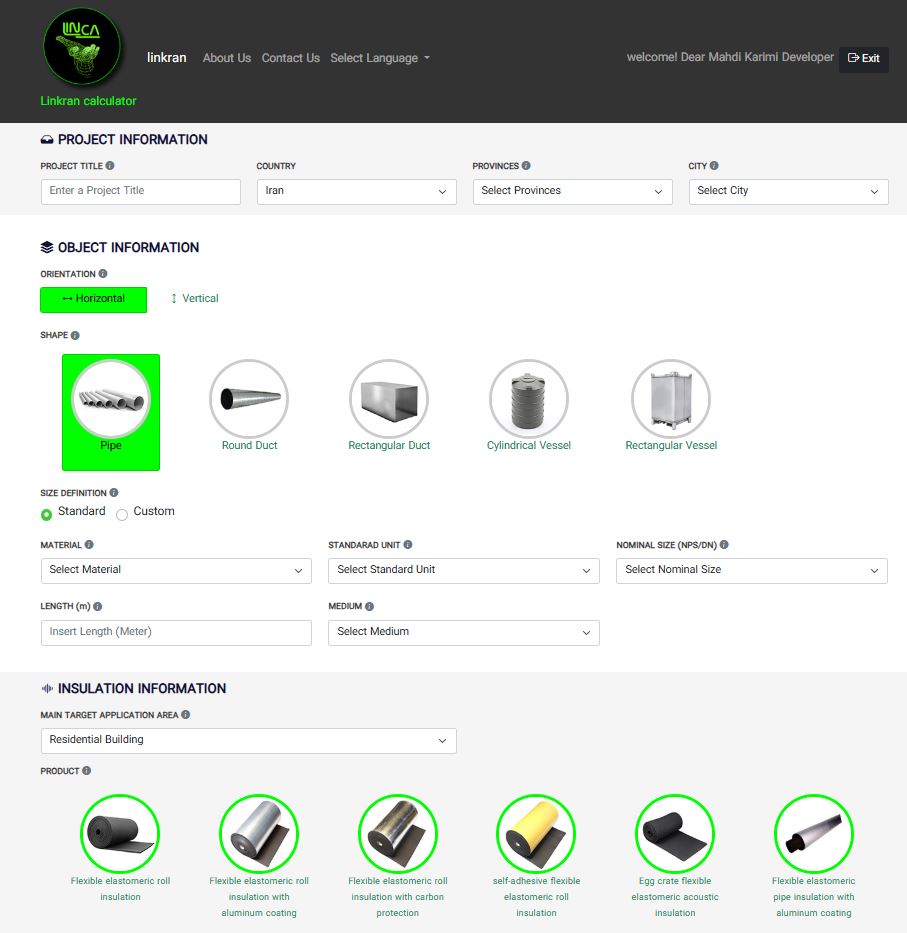
Task: Click the Shape info icon
Action: [x=75, y=335]
